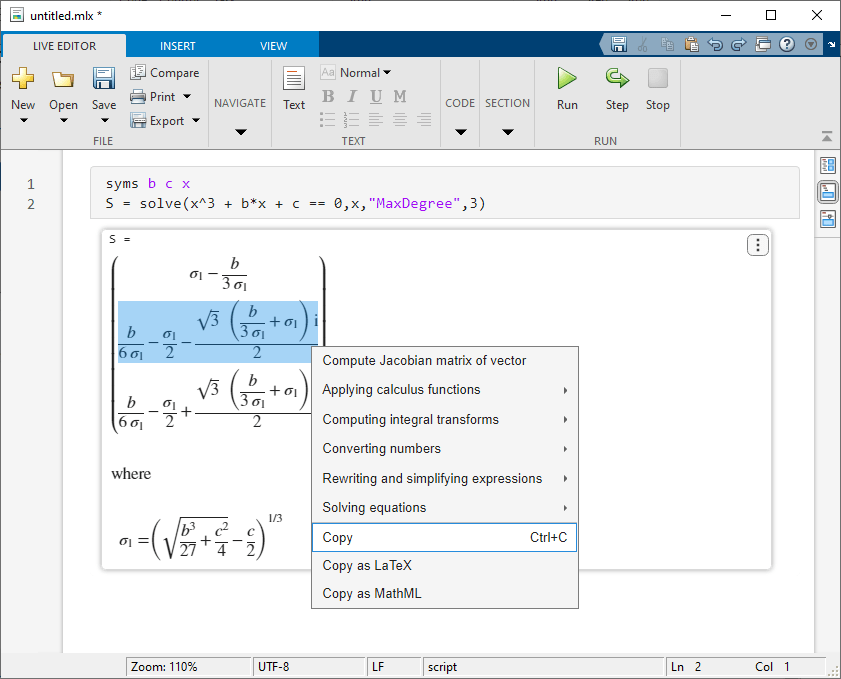This screenshot has width=841, height=679.
Task: Click the quick access Paste clipboard icon
Action: 691,44
